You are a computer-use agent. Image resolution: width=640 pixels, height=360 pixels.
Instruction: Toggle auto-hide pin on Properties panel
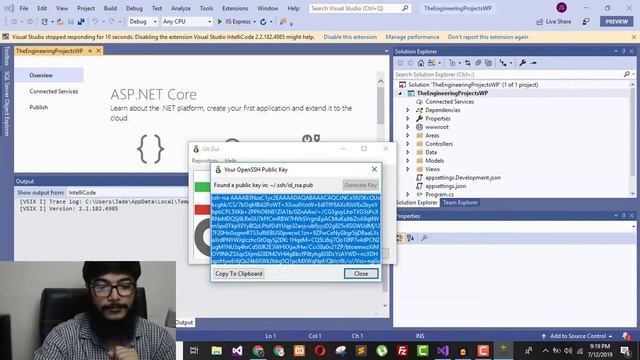624,216
